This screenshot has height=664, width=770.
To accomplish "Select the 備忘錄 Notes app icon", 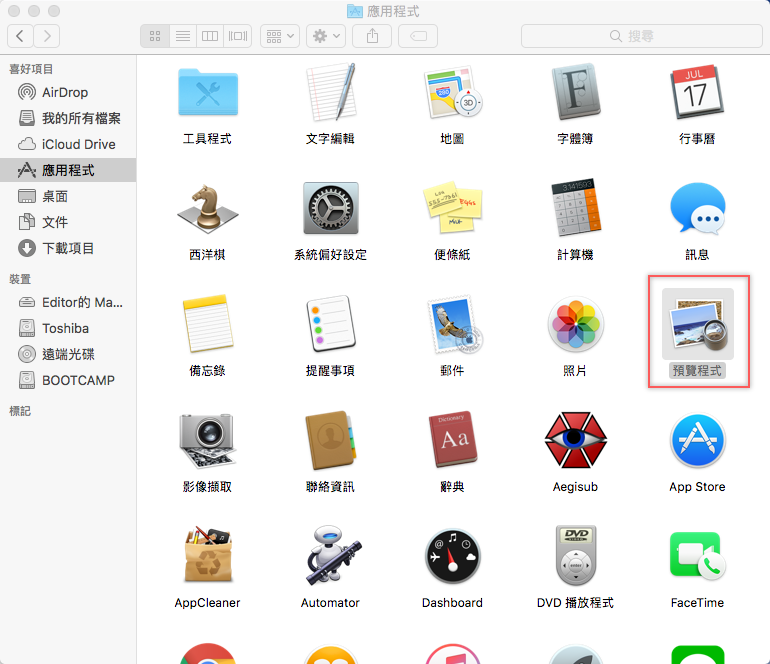I will pos(208,324).
